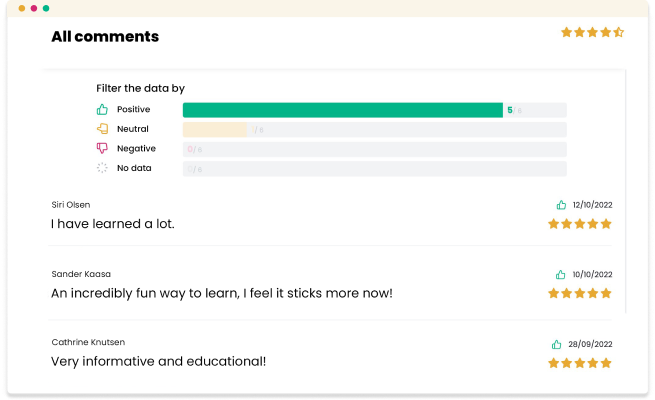The height and width of the screenshot is (400, 655).
Task: Select the No data filter label
Action: click(x=134, y=168)
